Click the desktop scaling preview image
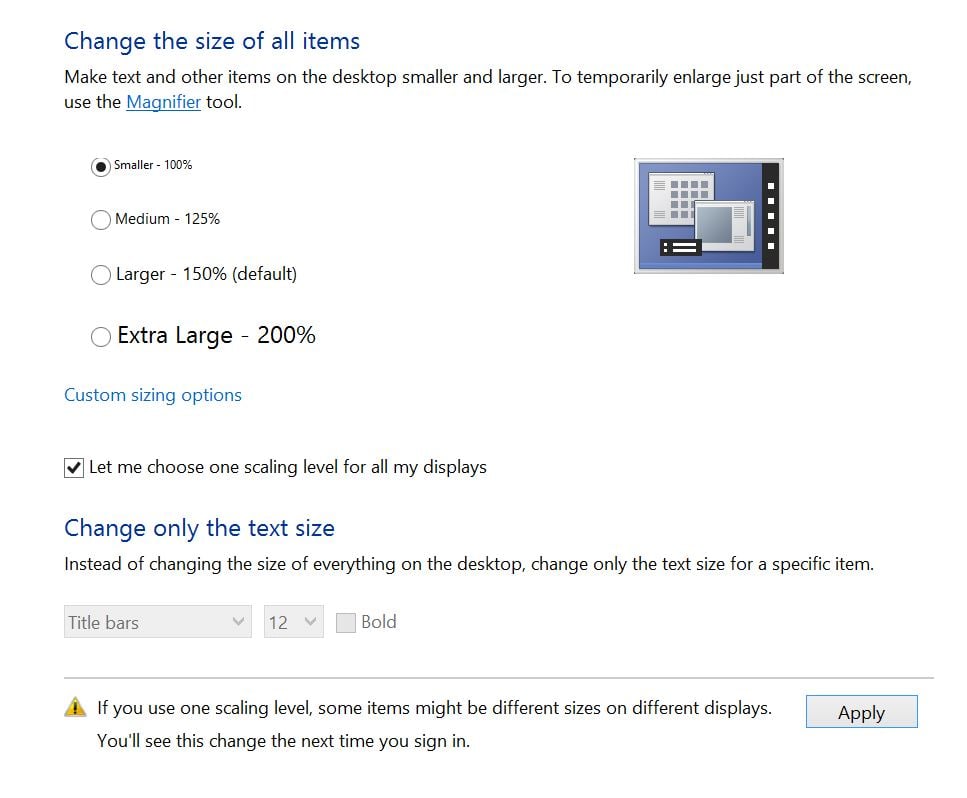The height and width of the screenshot is (798, 967). 709,216
